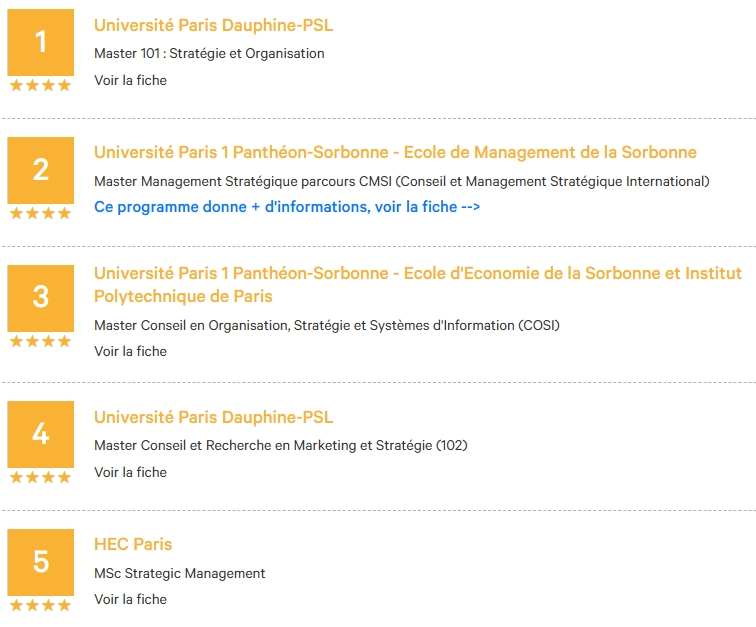Click 'Voir la fiche' for Master 101

click(x=130, y=80)
